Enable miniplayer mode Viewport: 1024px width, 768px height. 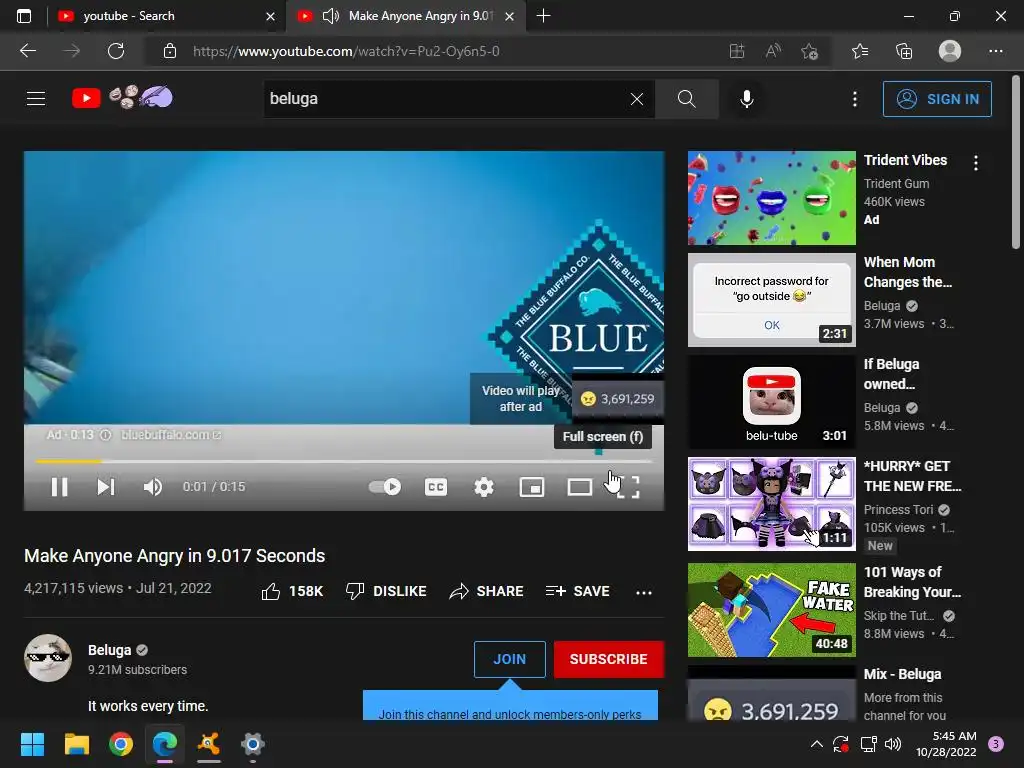click(532, 487)
